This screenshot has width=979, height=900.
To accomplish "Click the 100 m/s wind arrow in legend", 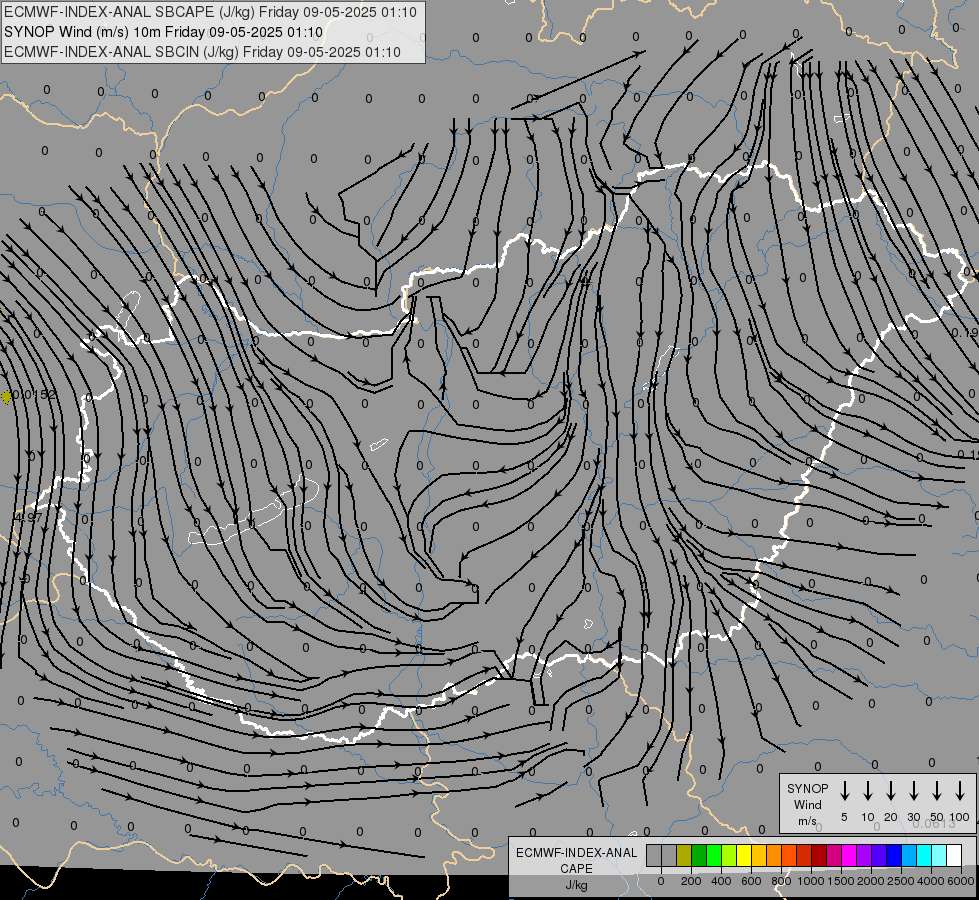I will pyautogui.click(x=960, y=791).
